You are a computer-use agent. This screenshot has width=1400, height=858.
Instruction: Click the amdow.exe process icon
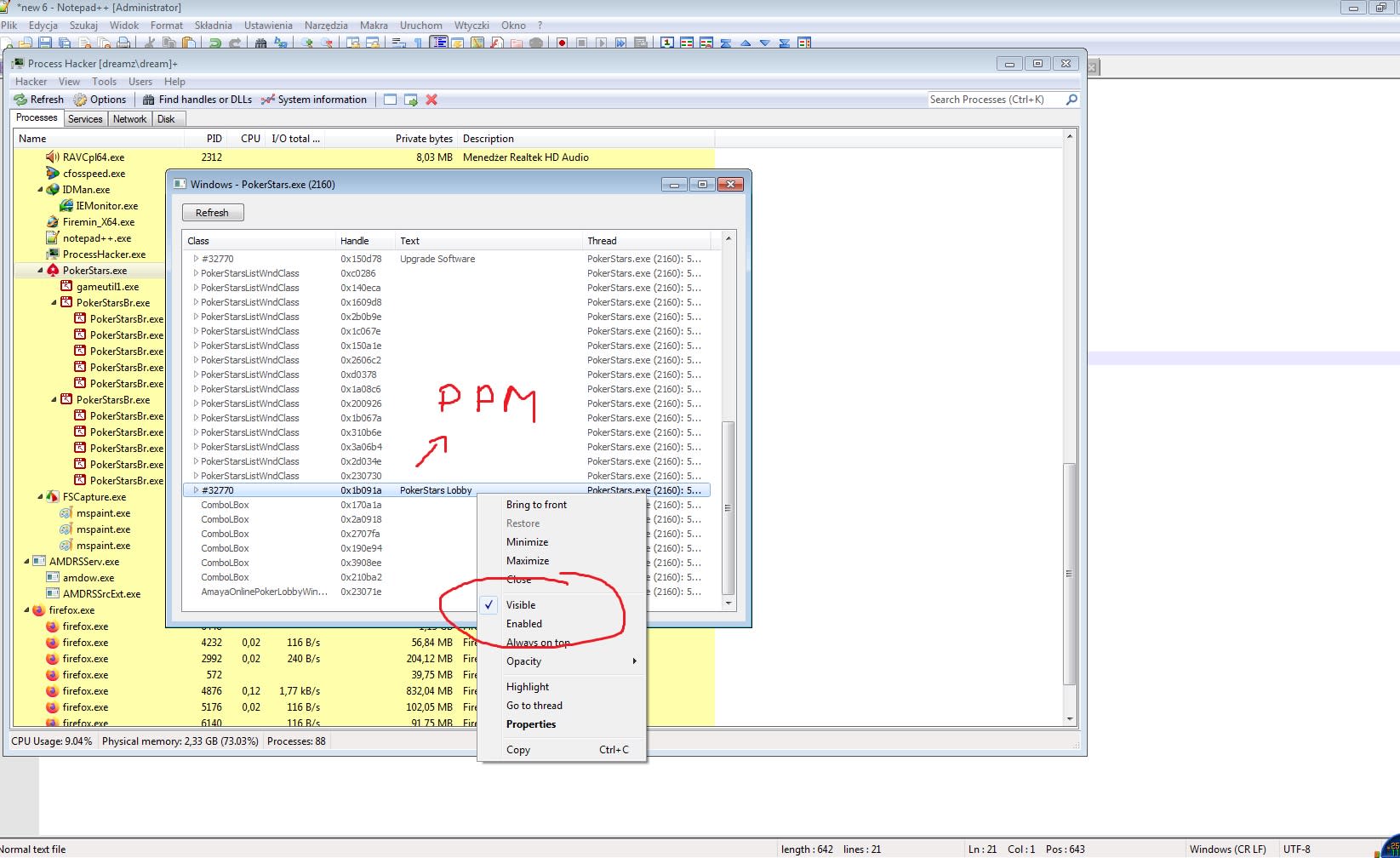click(53, 578)
